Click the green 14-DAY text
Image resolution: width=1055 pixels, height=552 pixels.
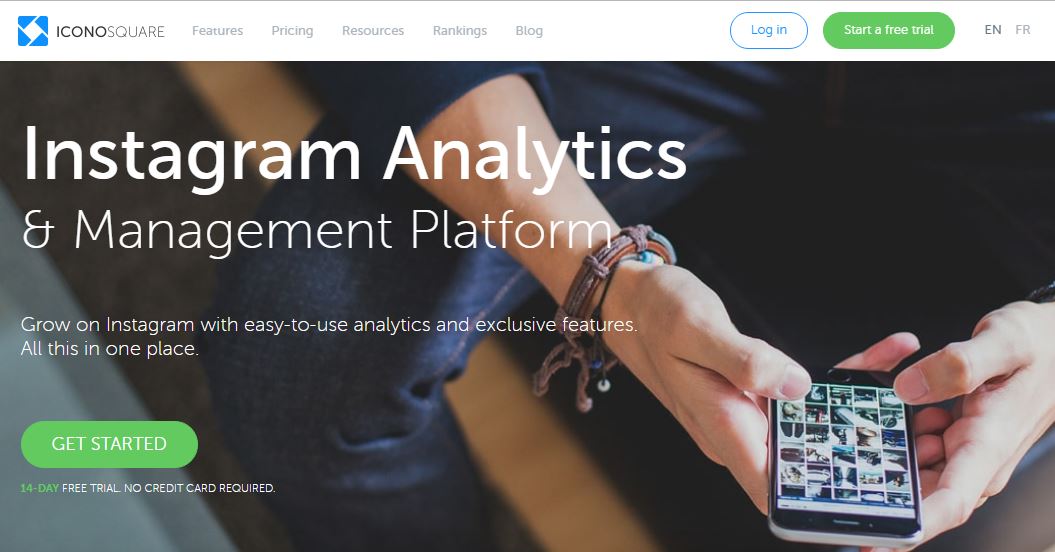[x=40, y=488]
